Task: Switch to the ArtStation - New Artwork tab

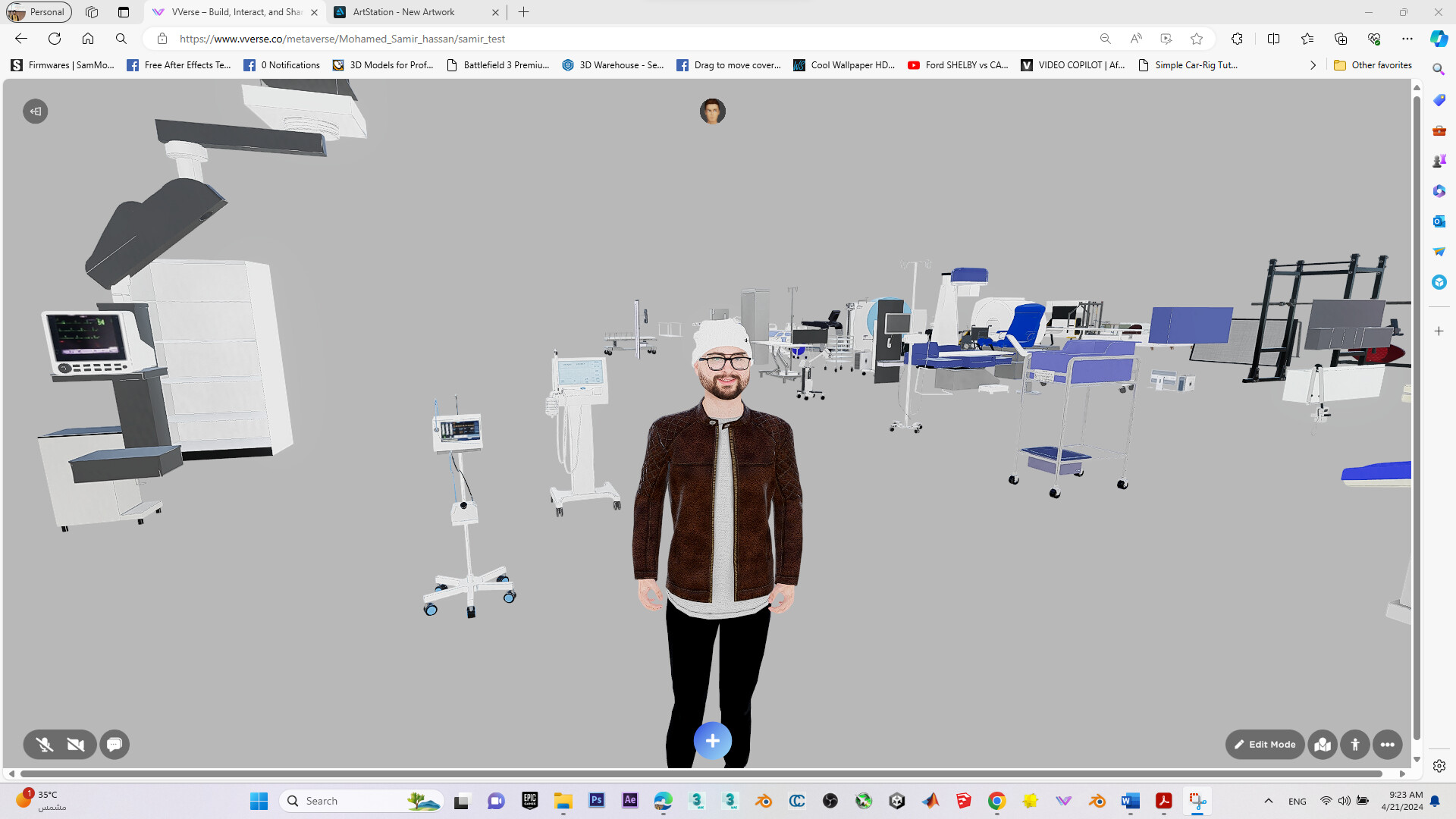Action: tap(403, 12)
